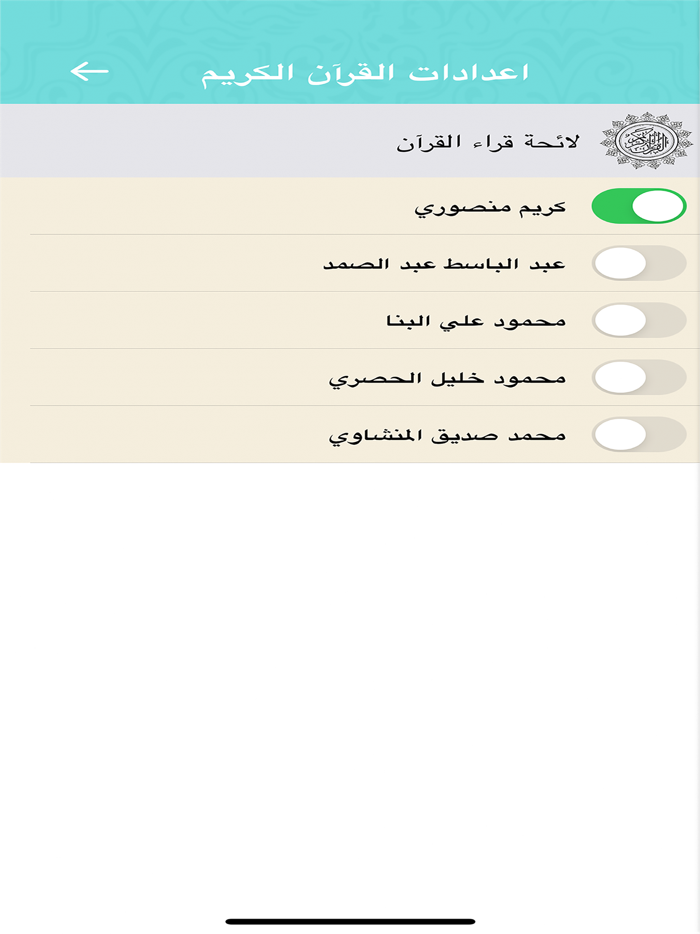Enable the Mahmoud Khalil Al-Husary switch
The height and width of the screenshot is (934, 700).
(x=639, y=377)
